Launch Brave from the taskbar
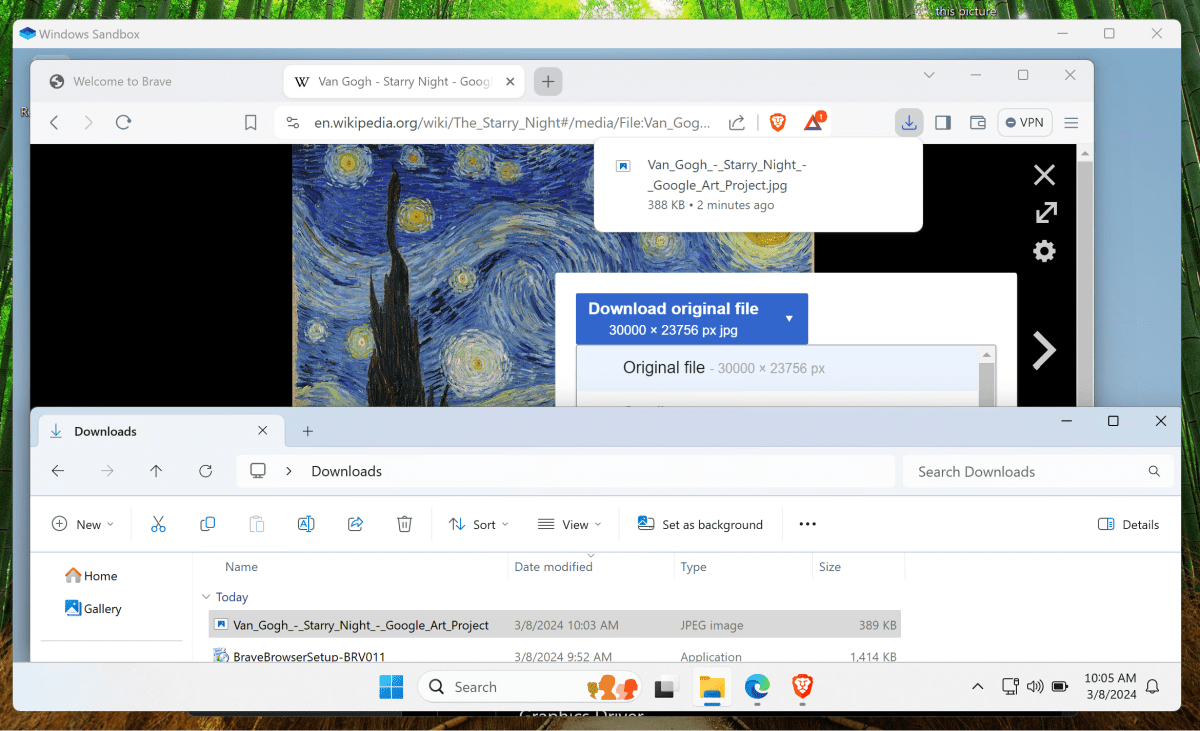Viewport: 1200px width, 731px height. point(802,688)
